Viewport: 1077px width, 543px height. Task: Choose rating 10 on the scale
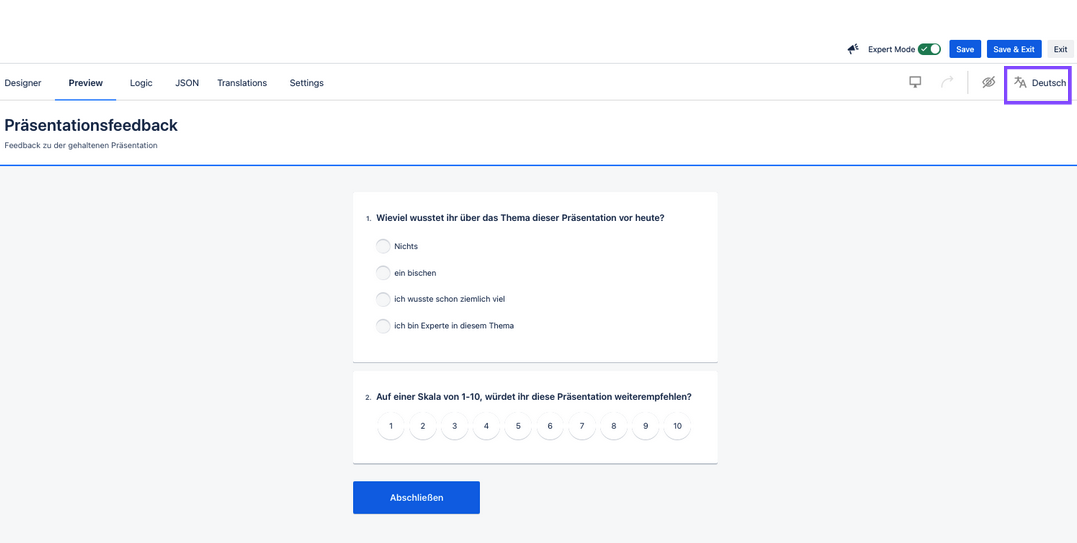pos(677,426)
